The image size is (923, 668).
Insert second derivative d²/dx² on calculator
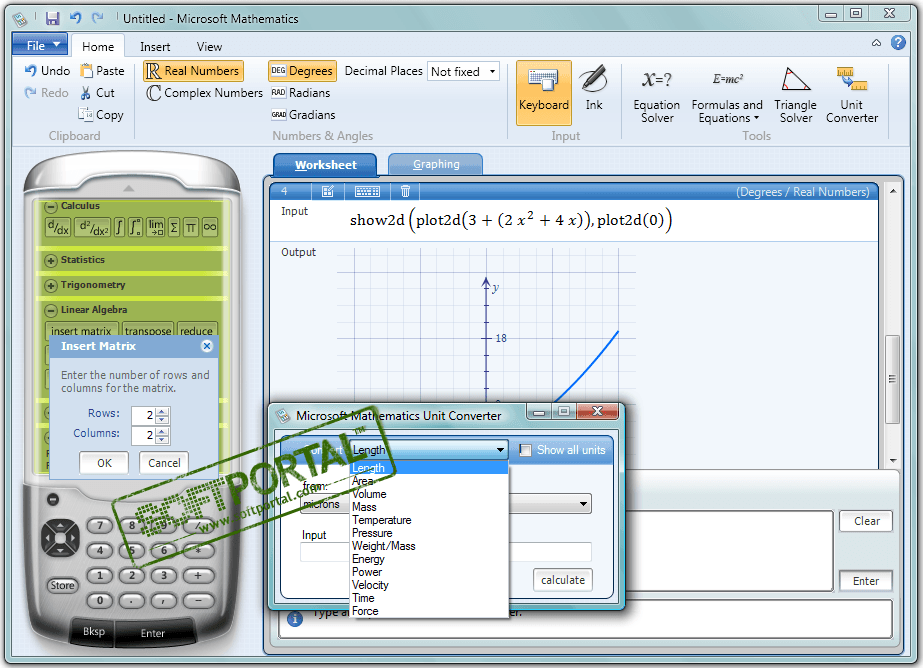tap(93, 228)
